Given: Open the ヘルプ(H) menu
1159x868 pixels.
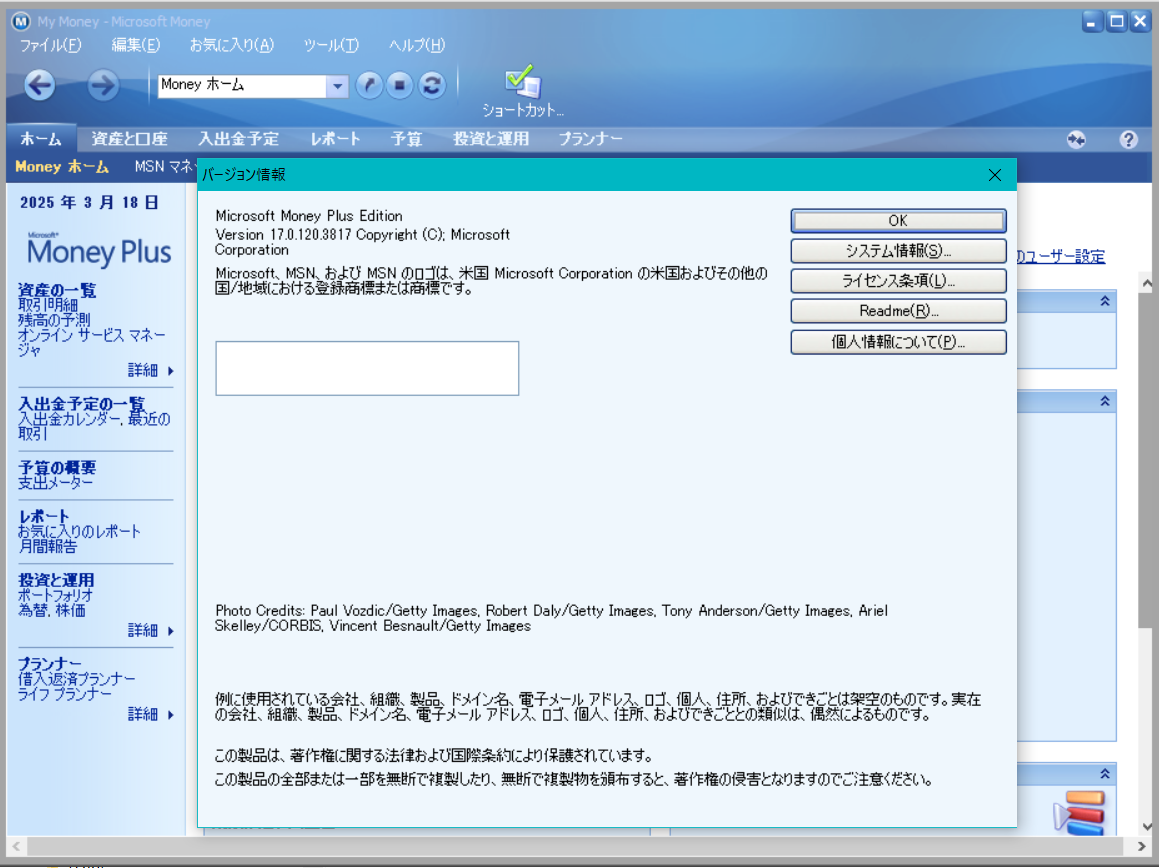Looking at the screenshot, I should click(x=417, y=45).
